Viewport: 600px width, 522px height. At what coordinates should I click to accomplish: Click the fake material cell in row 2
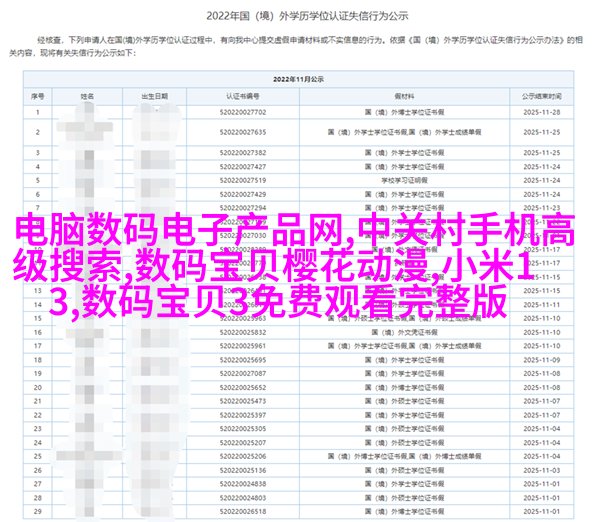pos(404,132)
